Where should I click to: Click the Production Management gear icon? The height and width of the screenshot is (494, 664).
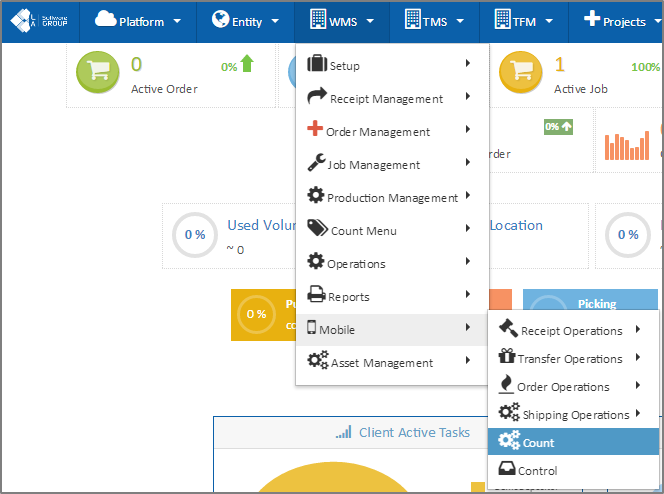(316, 195)
